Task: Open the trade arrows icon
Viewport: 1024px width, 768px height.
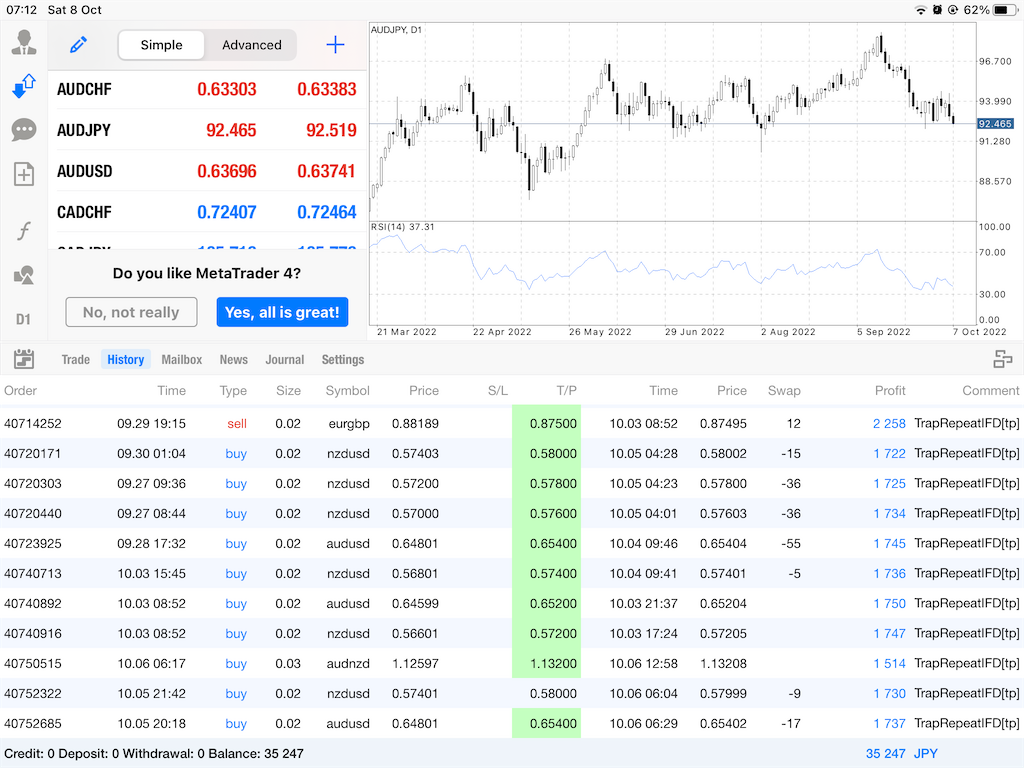Action: [x=24, y=86]
